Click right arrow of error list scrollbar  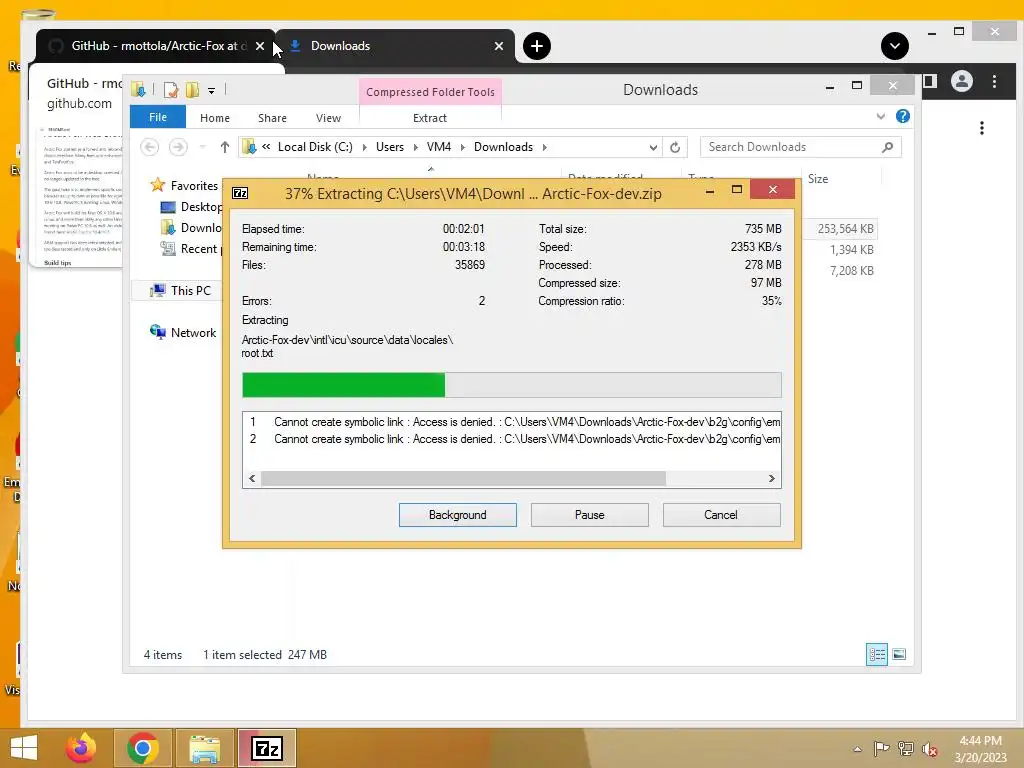[x=771, y=479]
